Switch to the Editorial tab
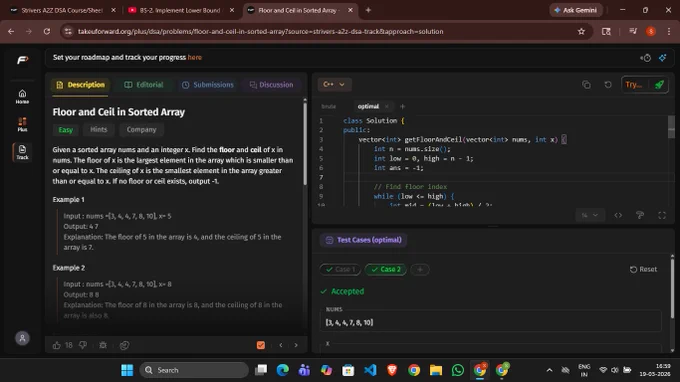 (x=144, y=85)
